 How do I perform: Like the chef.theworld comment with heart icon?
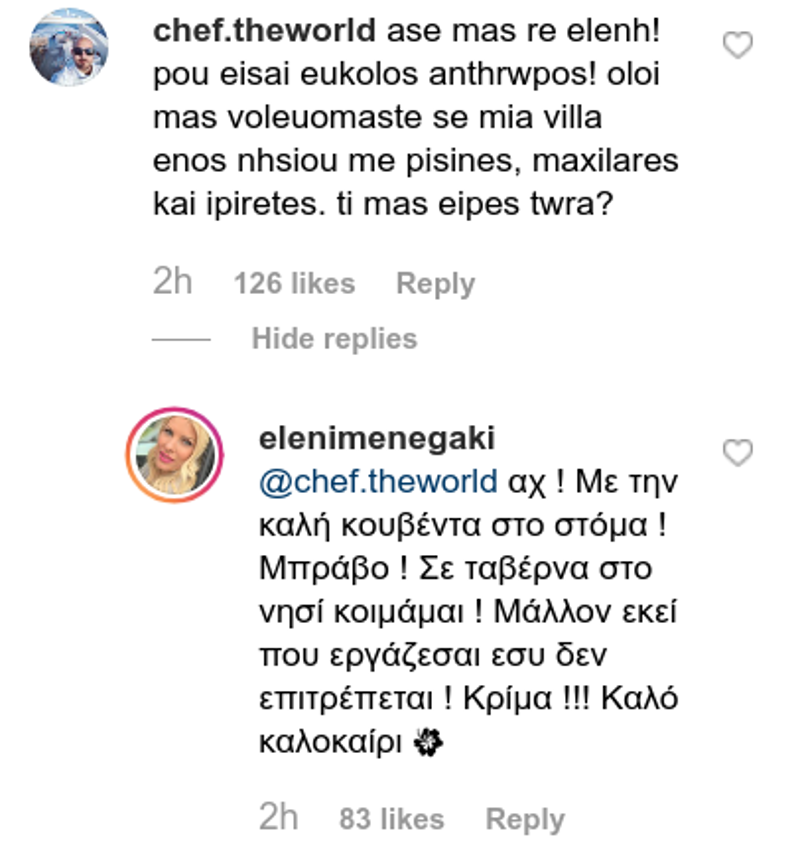pyautogui.click(x=737, y=45)
